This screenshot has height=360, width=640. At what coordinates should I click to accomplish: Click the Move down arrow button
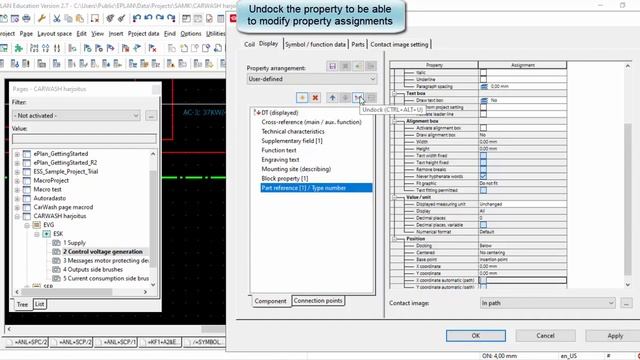pos(345,98)
